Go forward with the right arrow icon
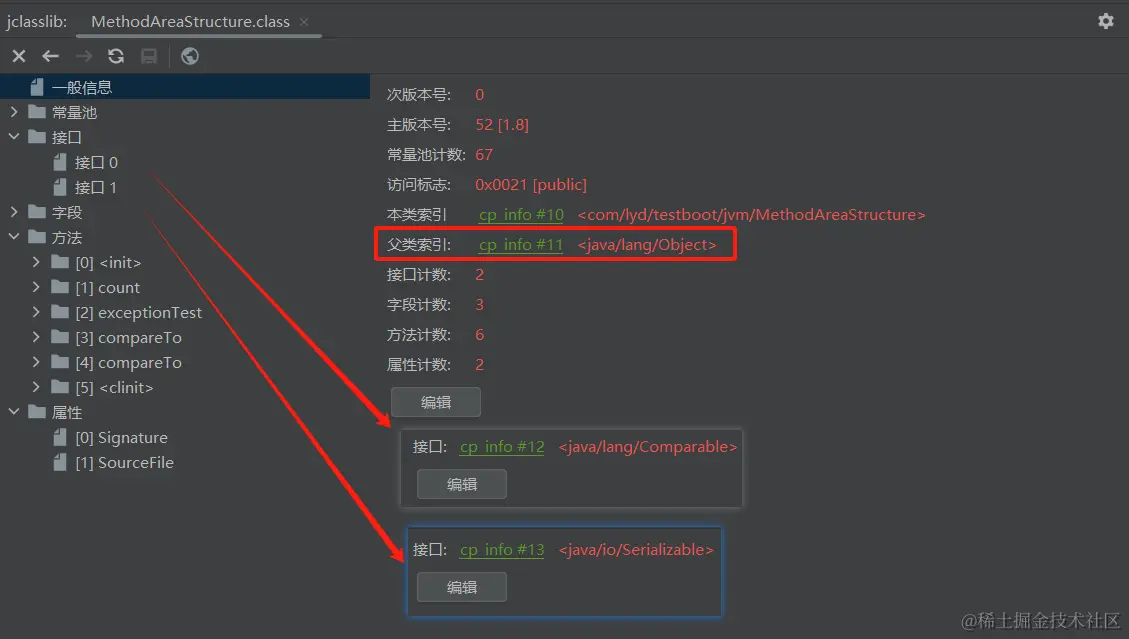Viewport: 1129px width, 639px height. pyautogui.click(x=84, y=56)
